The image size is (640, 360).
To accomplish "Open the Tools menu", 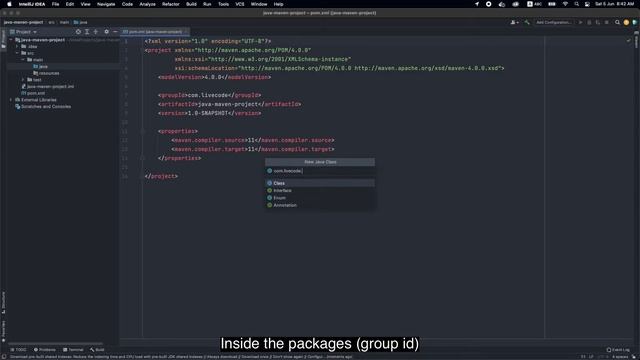I will [223, 4].
